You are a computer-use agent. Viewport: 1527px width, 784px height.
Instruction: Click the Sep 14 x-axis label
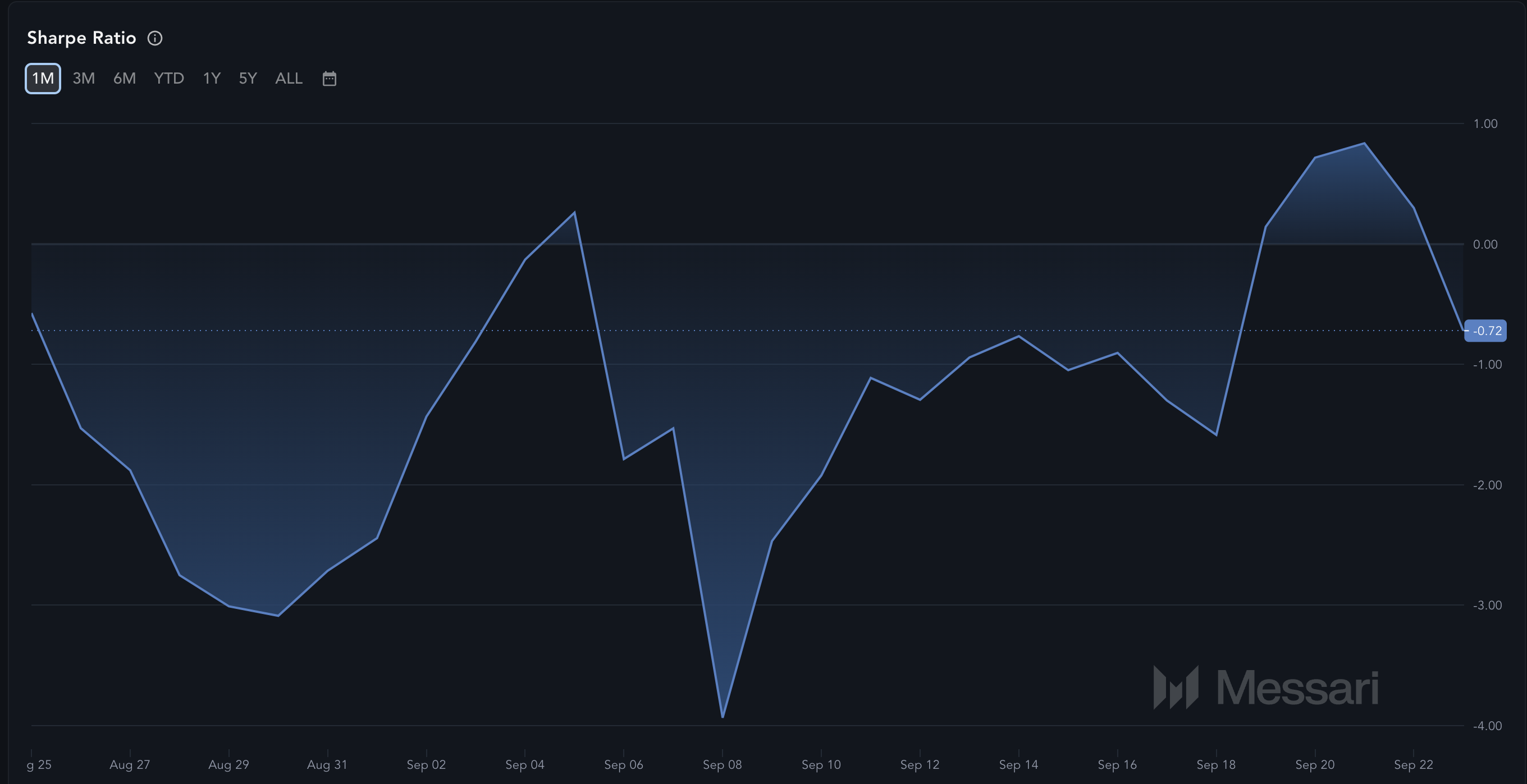1018,764
